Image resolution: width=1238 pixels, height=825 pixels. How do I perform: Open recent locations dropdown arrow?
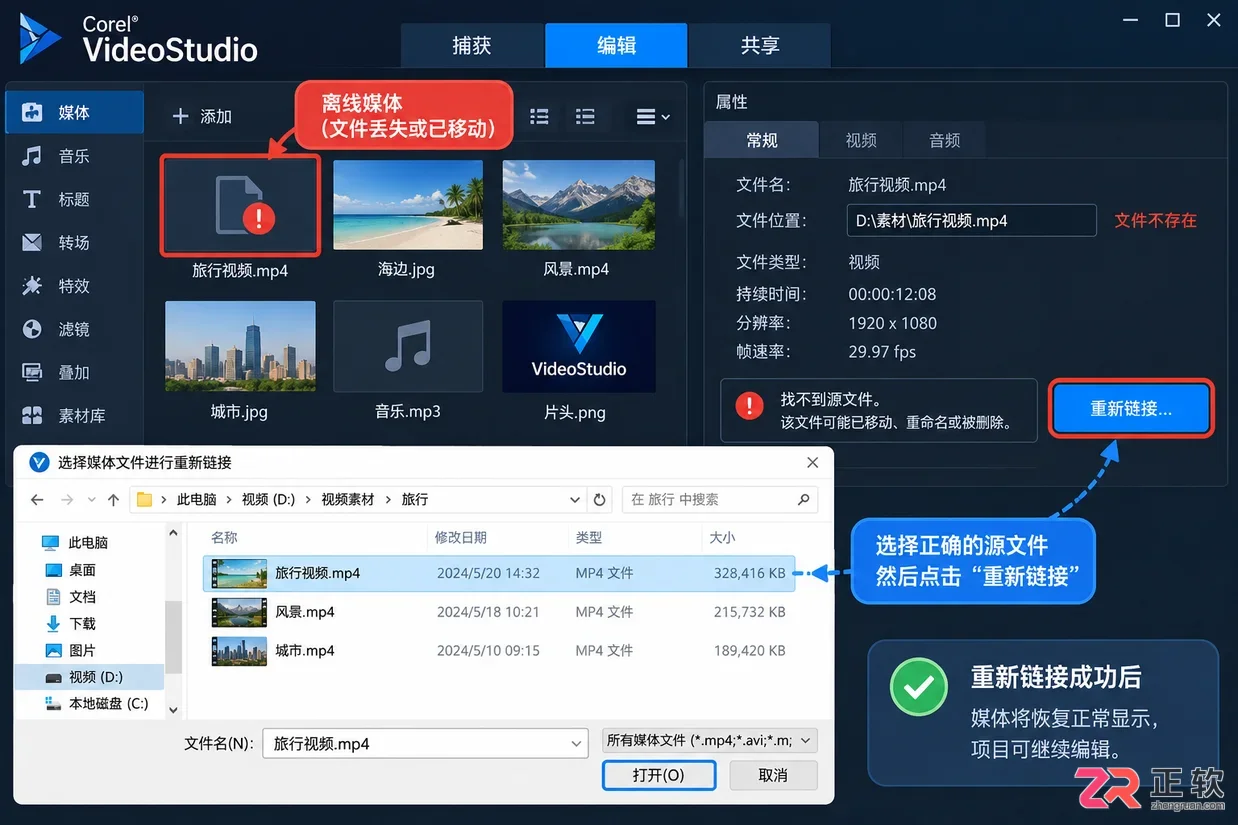[x=92, y=499]
